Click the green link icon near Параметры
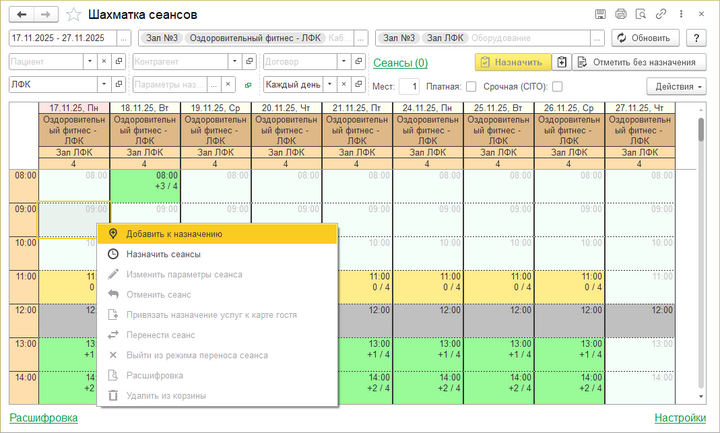 pyautogui.click(x=248, y=85)
